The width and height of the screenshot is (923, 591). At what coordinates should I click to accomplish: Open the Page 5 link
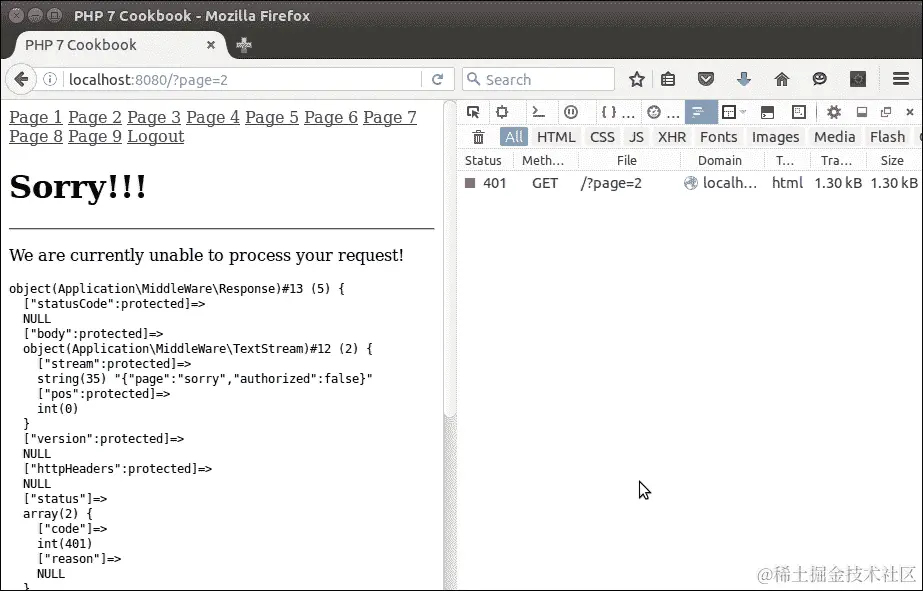click(272, 118)
